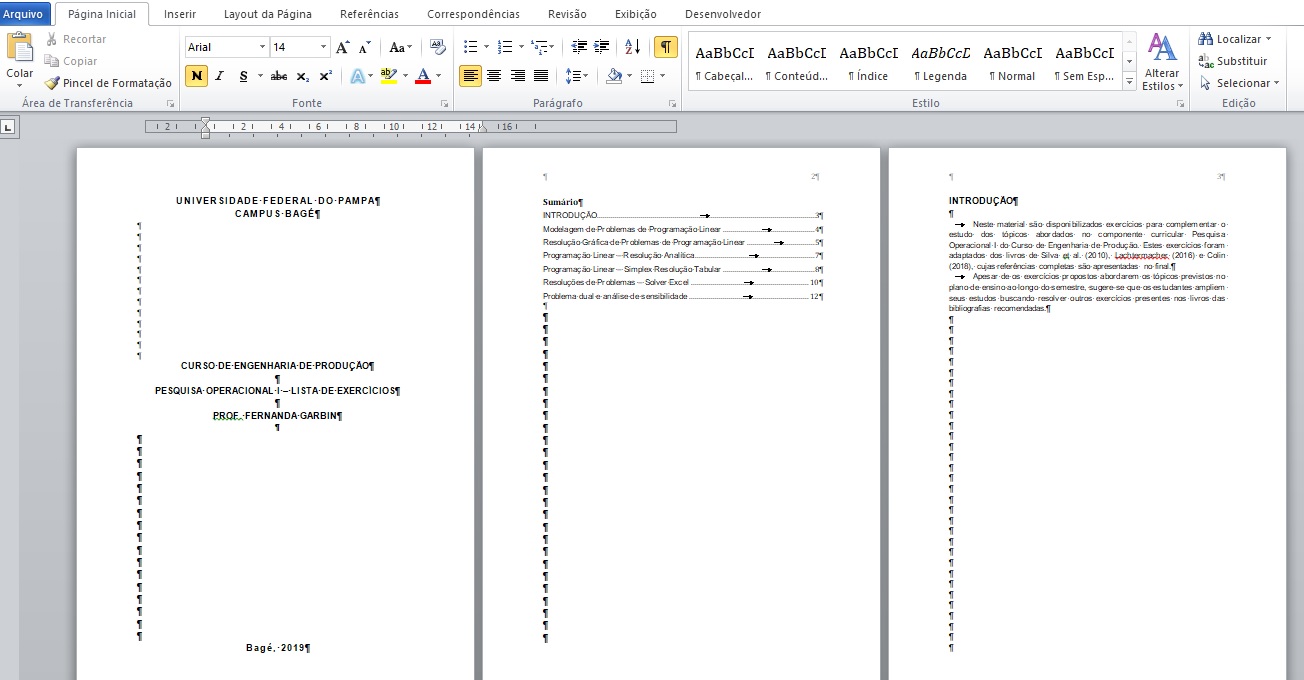Viewport: 1304px width, 680px height.
Task: Switch to Correspondências tab
Action: click(x=473, y=14)
